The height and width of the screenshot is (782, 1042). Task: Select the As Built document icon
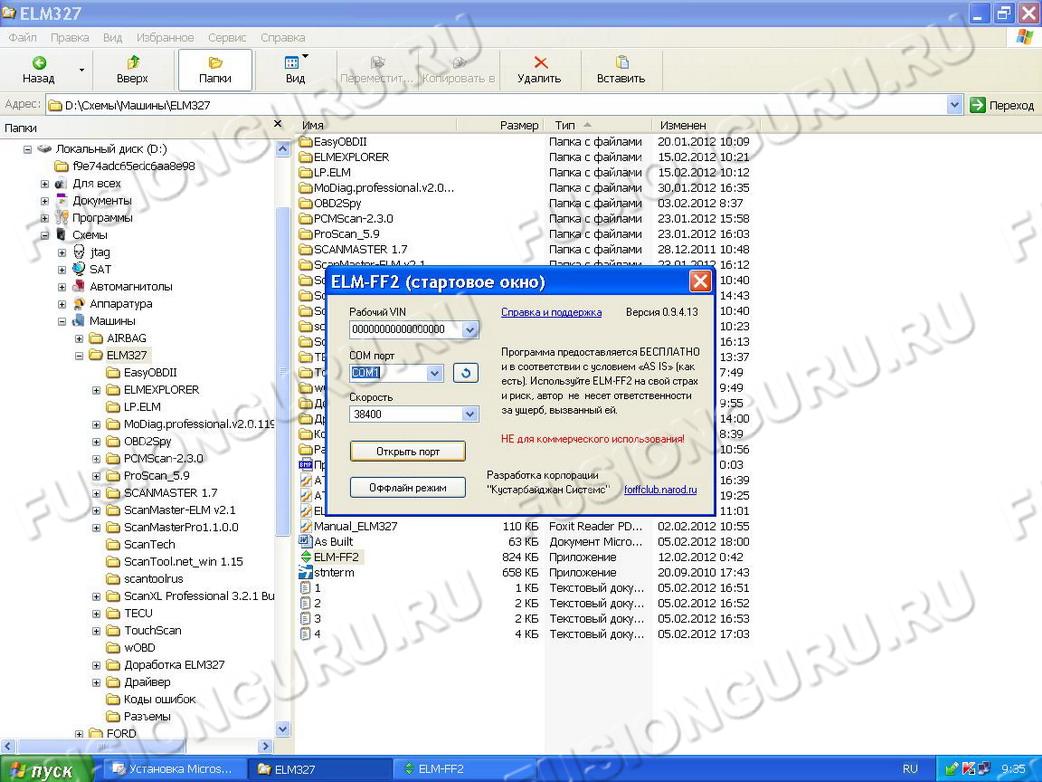click(x=306, y=541)
